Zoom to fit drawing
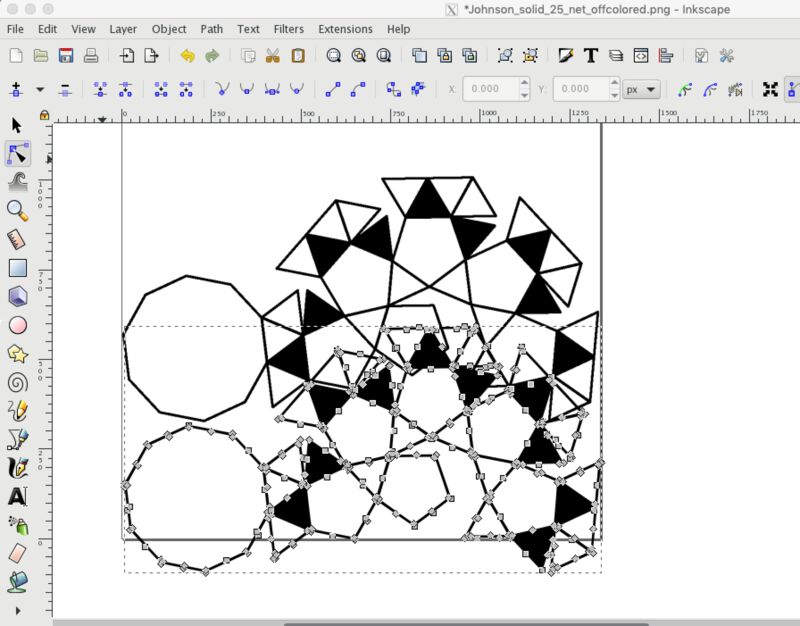The width and height of the screenshot is (800, 626). pos(359,56)
